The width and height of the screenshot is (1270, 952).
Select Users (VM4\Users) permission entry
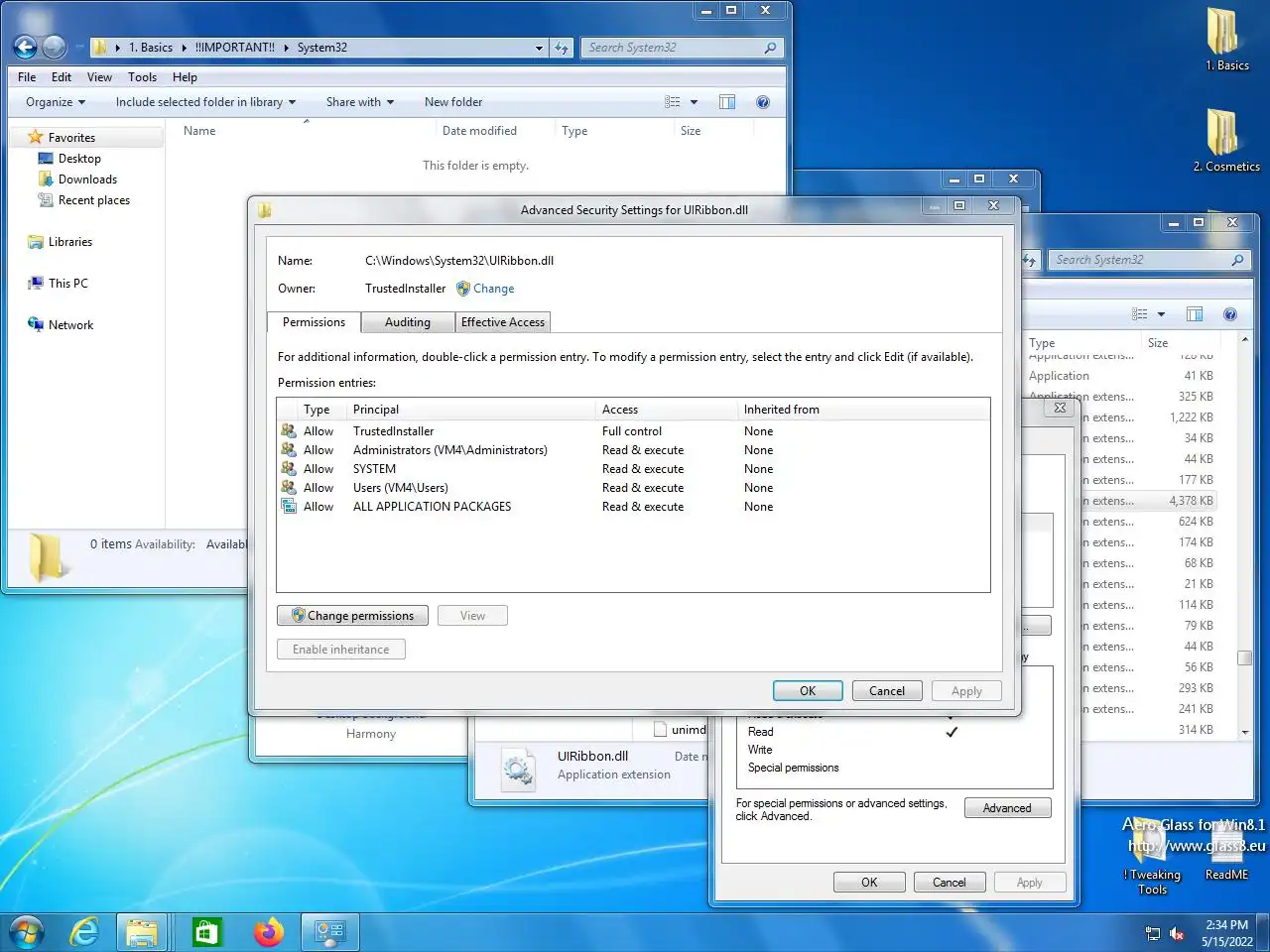click(633, 488)
